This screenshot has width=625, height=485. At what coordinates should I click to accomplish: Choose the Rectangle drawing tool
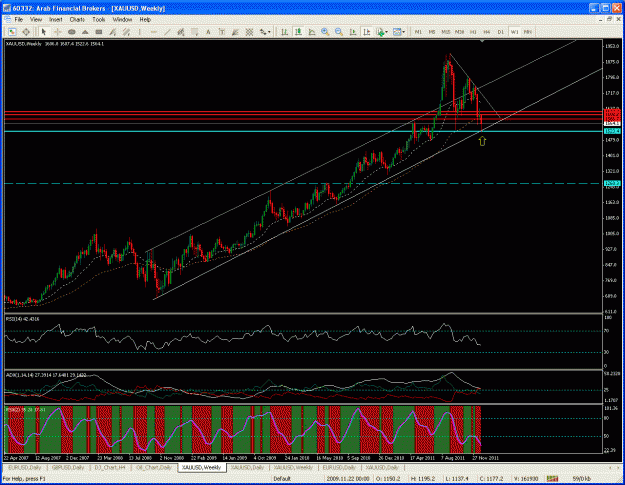tap(99, 32)
